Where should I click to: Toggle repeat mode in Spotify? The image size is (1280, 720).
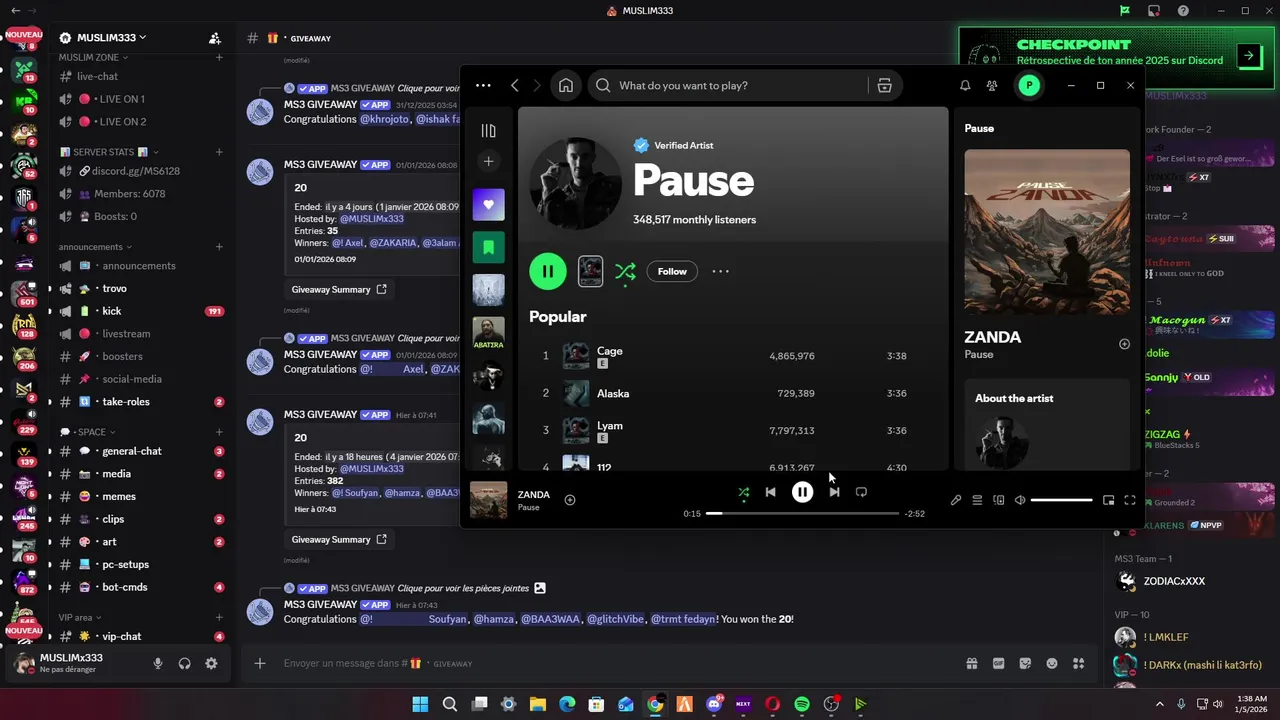(861, 492)
